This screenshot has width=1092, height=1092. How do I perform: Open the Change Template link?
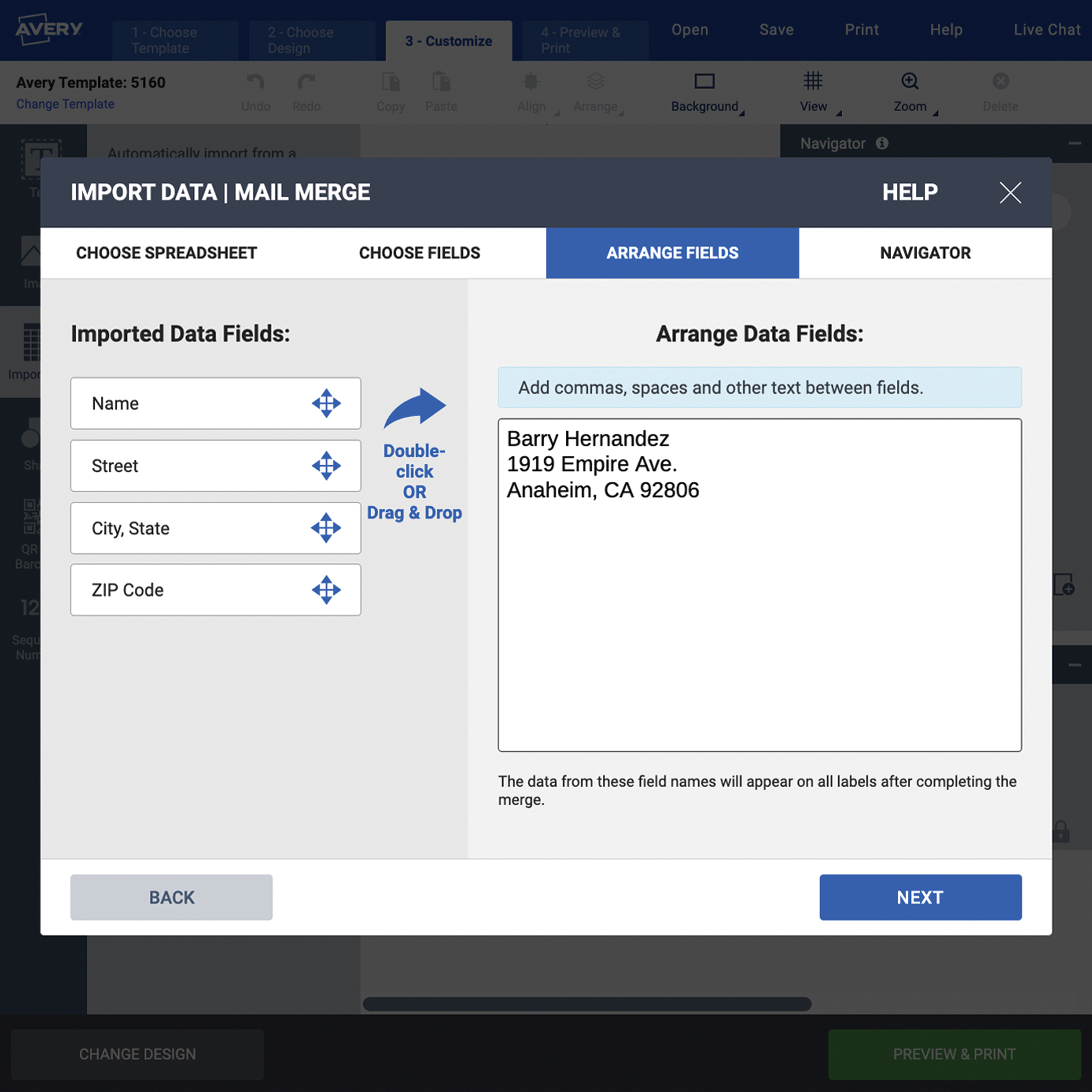click(x=64, y=104)
